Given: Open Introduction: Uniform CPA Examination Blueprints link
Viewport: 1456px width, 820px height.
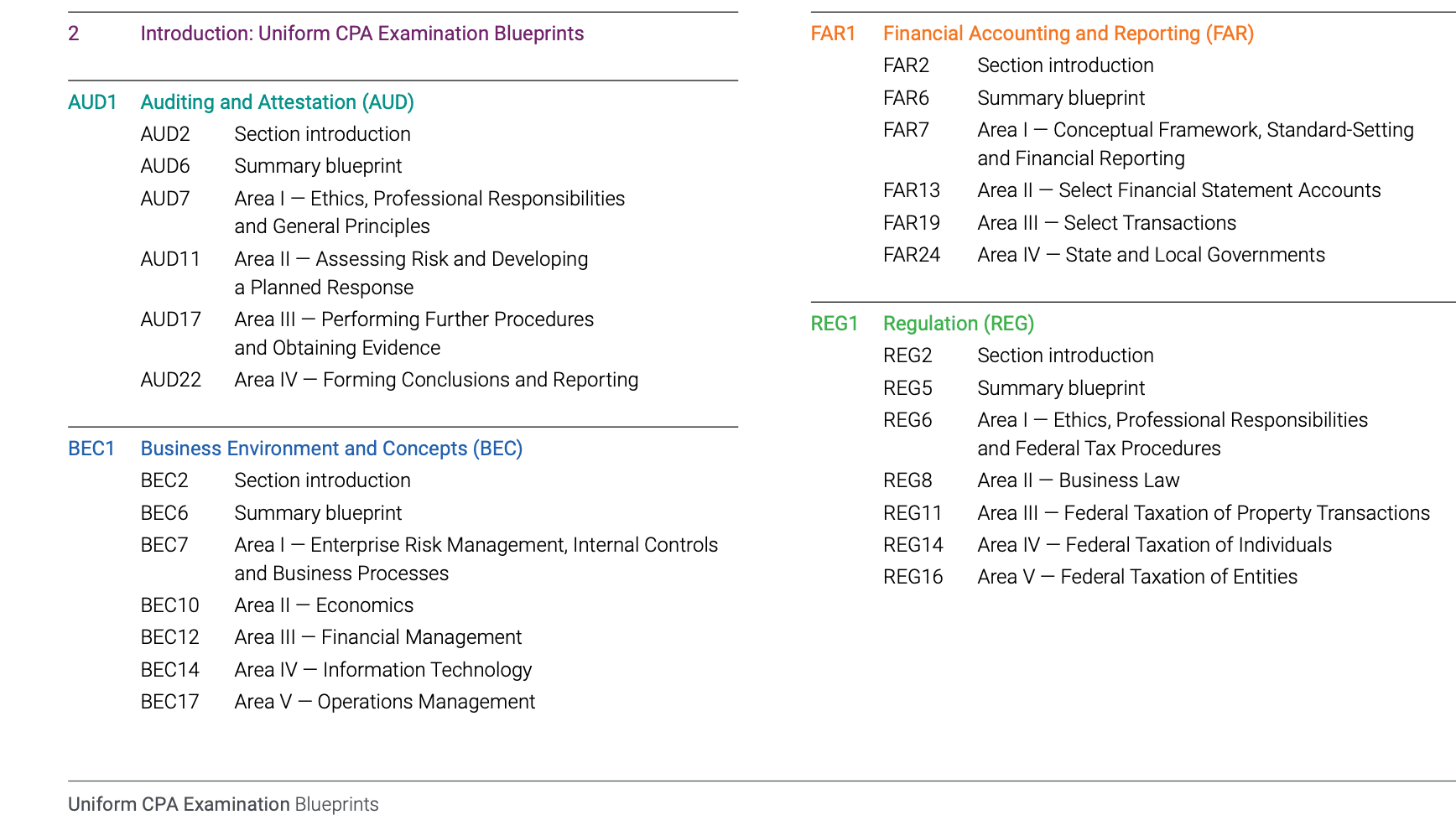Looking at the screenshot, I should click(361, 34).
